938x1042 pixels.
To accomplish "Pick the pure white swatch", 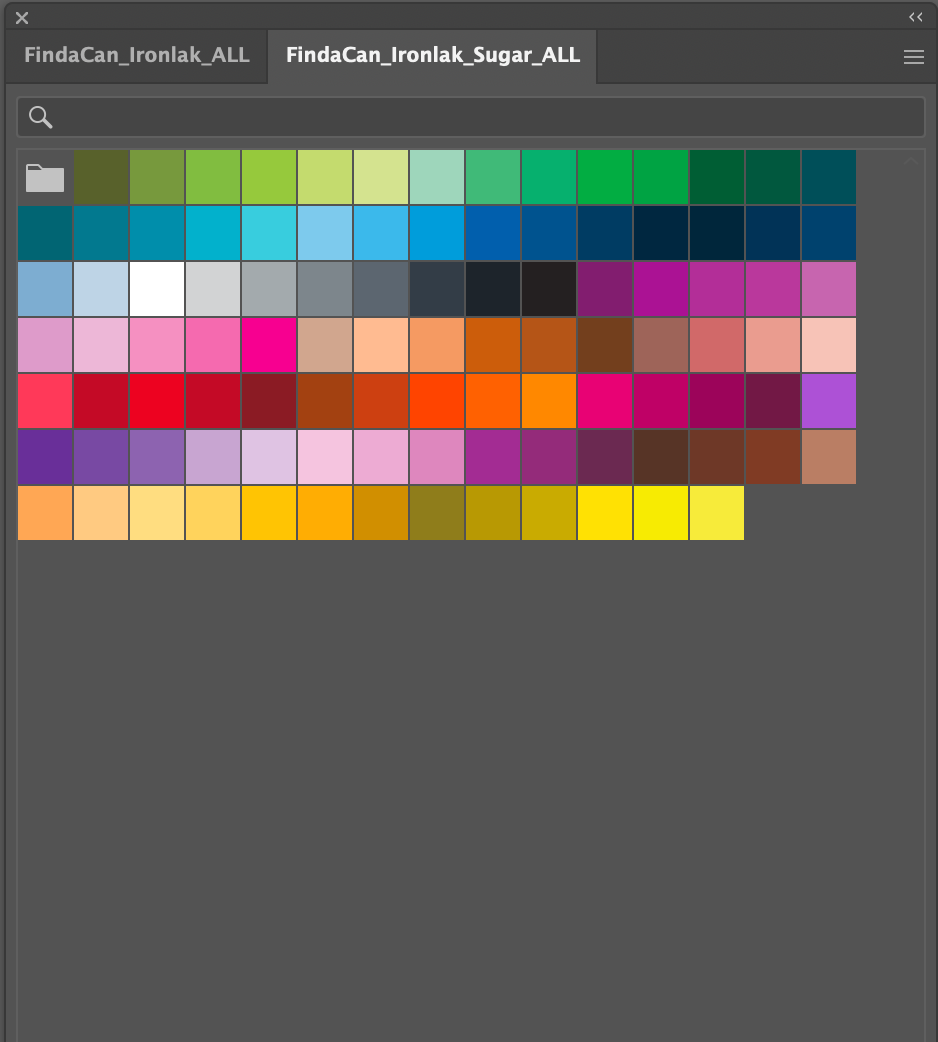I will pos(157,290).
